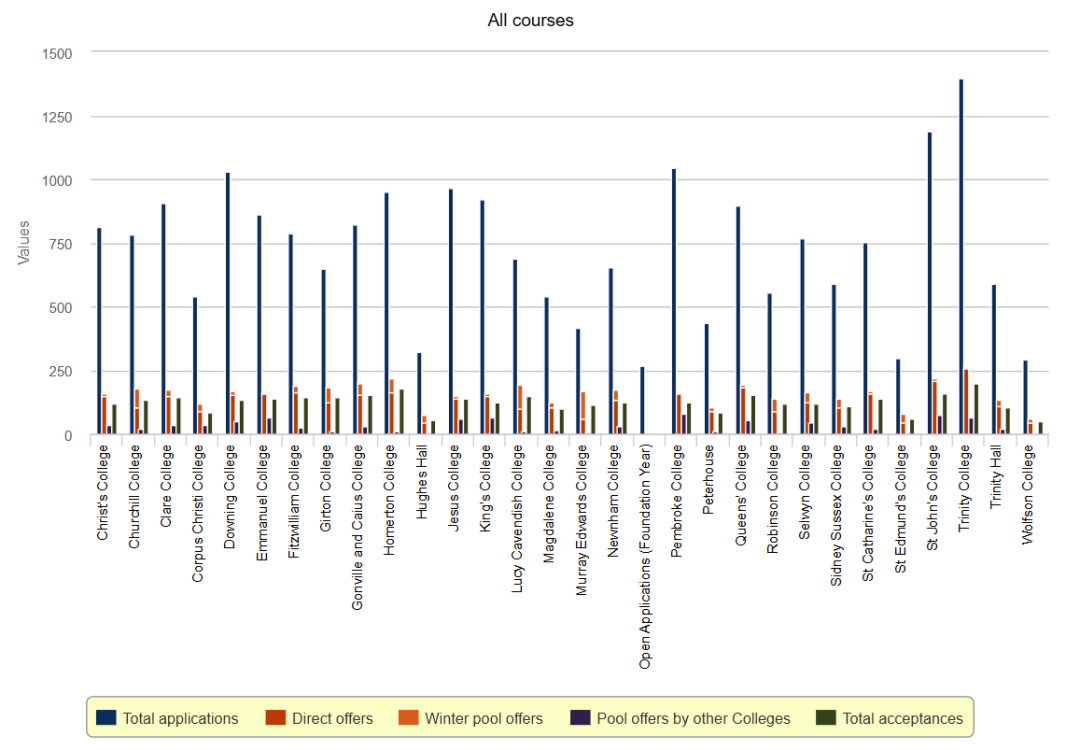The image size is (1080, 750).
Task: Click the Emmanuel College axis label
Action: coord(262,503)
